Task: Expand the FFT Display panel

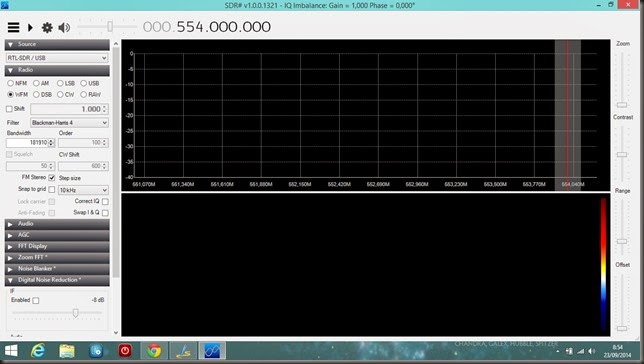Action: [x=57, y=247]
